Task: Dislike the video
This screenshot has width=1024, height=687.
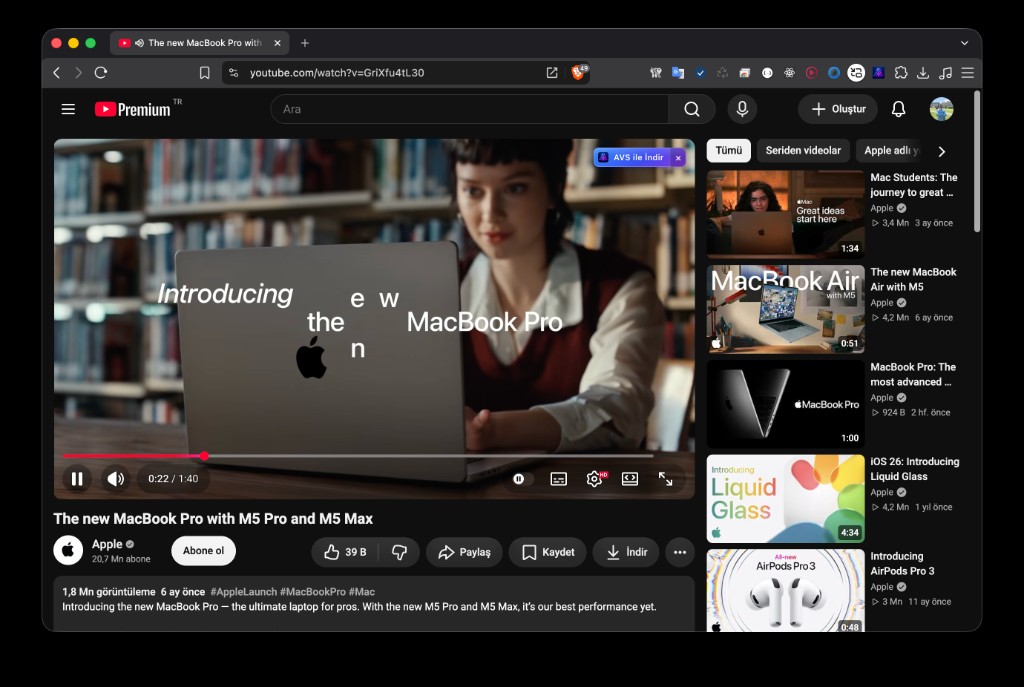Action: tap(399, 552)
